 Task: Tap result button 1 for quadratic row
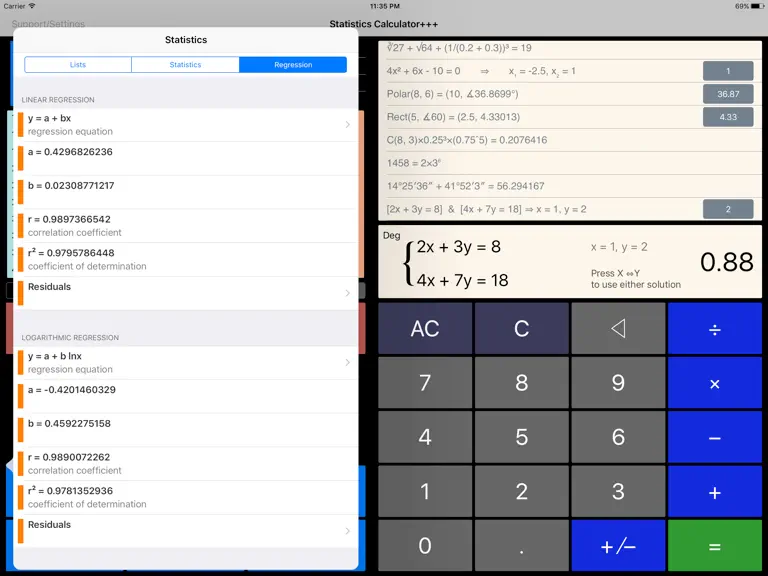728,71
